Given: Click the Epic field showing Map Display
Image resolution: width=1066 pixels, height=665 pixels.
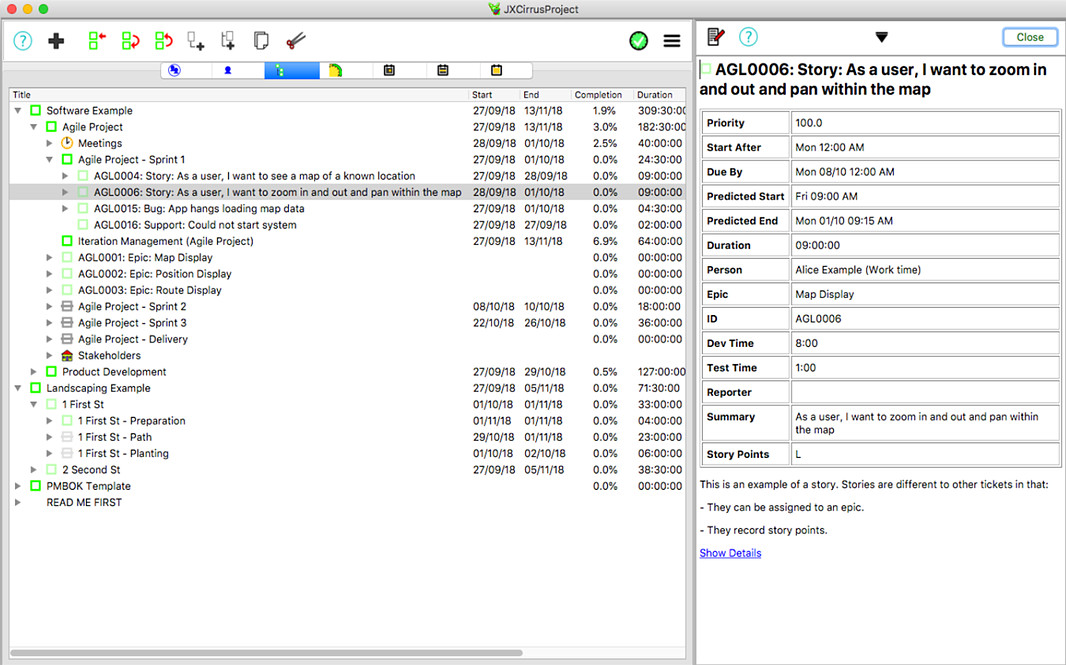Looking at the screenshot, I should 925,294.
